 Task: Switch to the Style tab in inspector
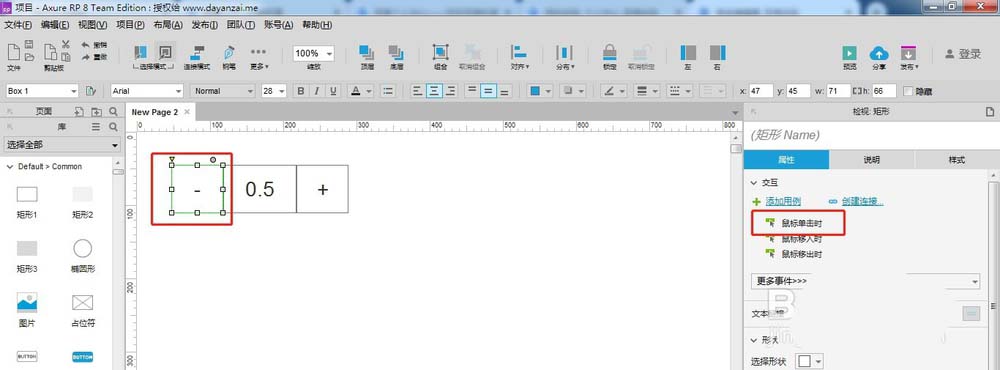tap(956, 159)
